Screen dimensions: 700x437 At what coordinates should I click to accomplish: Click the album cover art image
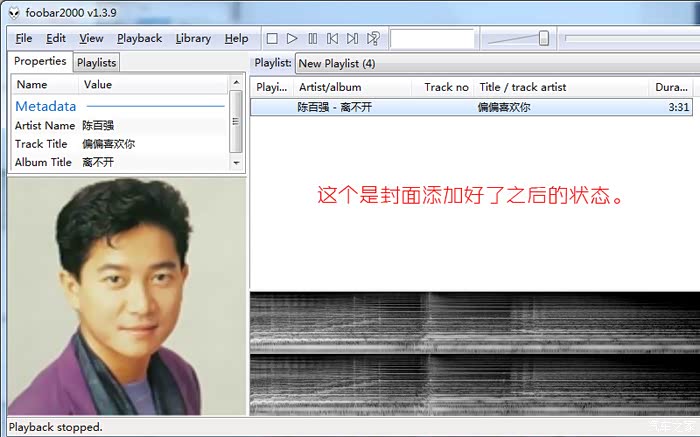click(126, 296)
